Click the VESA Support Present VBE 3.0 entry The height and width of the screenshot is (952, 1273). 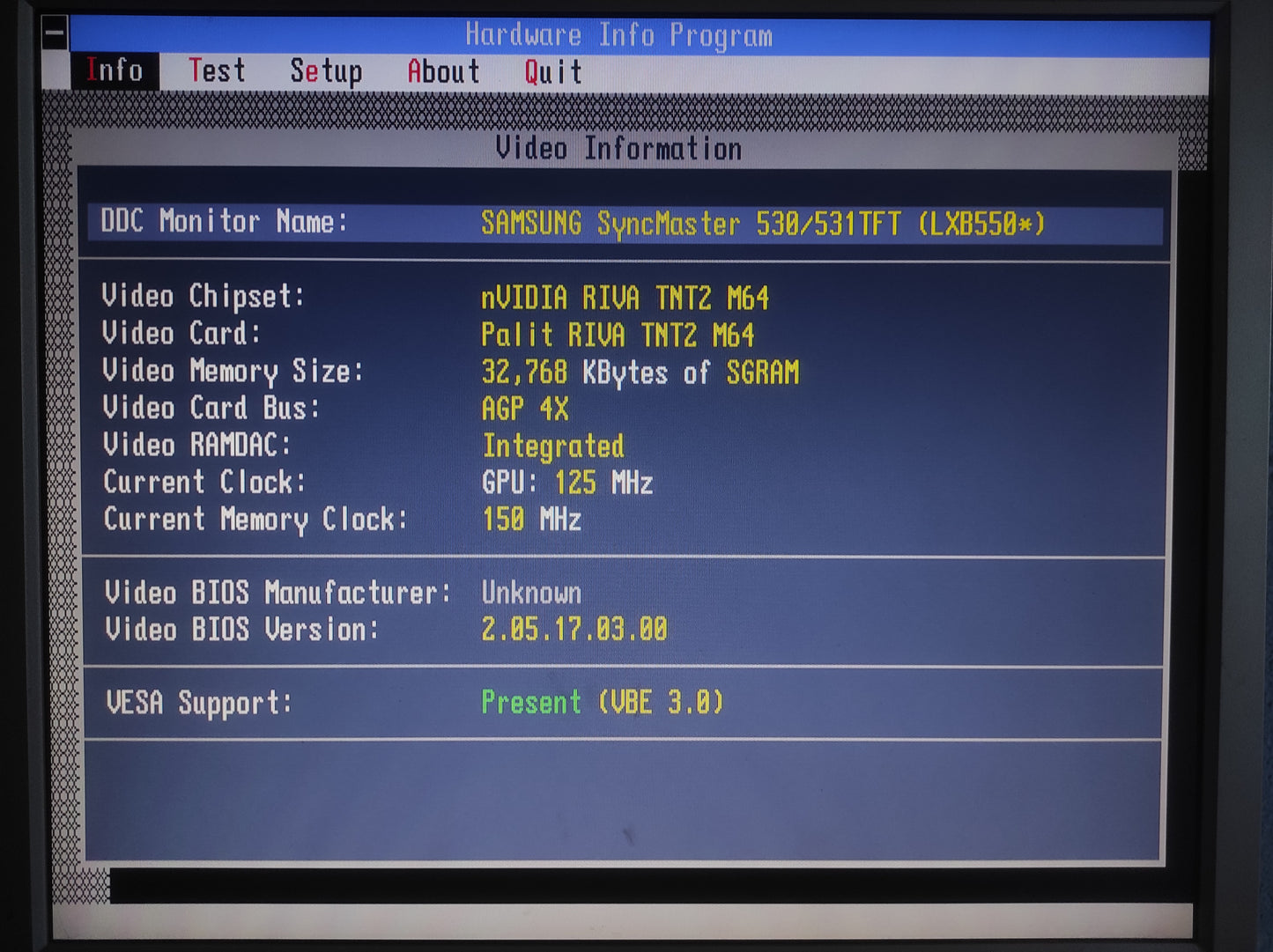click(602, 702)
